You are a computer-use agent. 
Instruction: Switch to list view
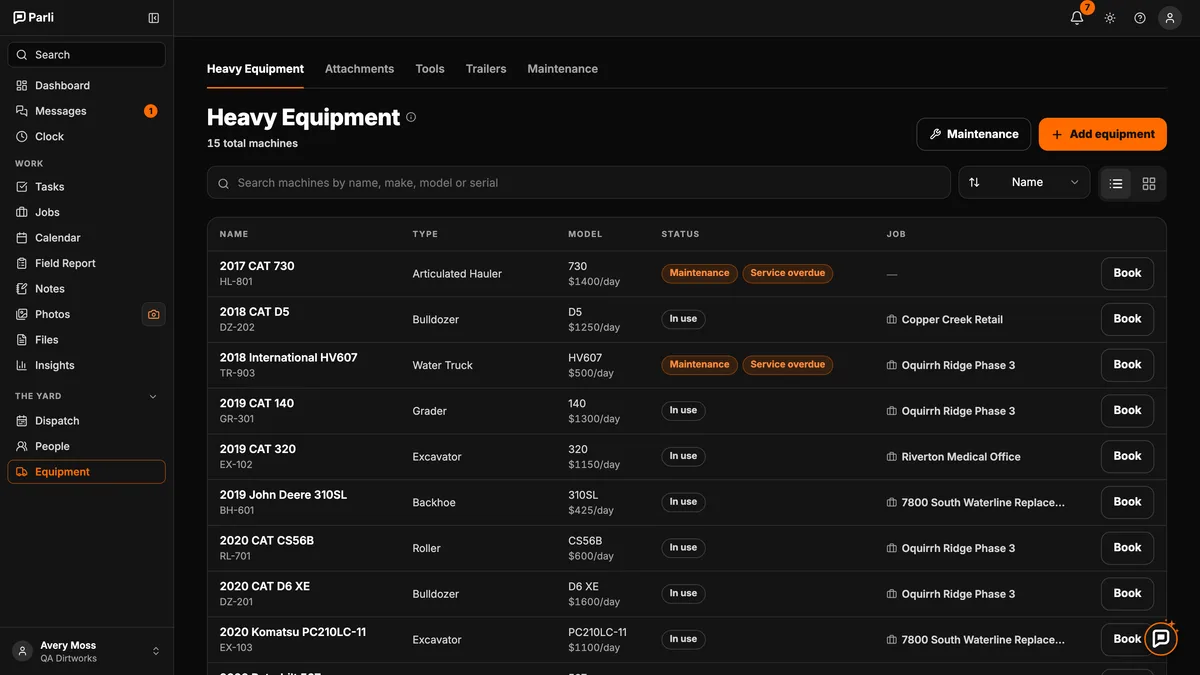1116,183
